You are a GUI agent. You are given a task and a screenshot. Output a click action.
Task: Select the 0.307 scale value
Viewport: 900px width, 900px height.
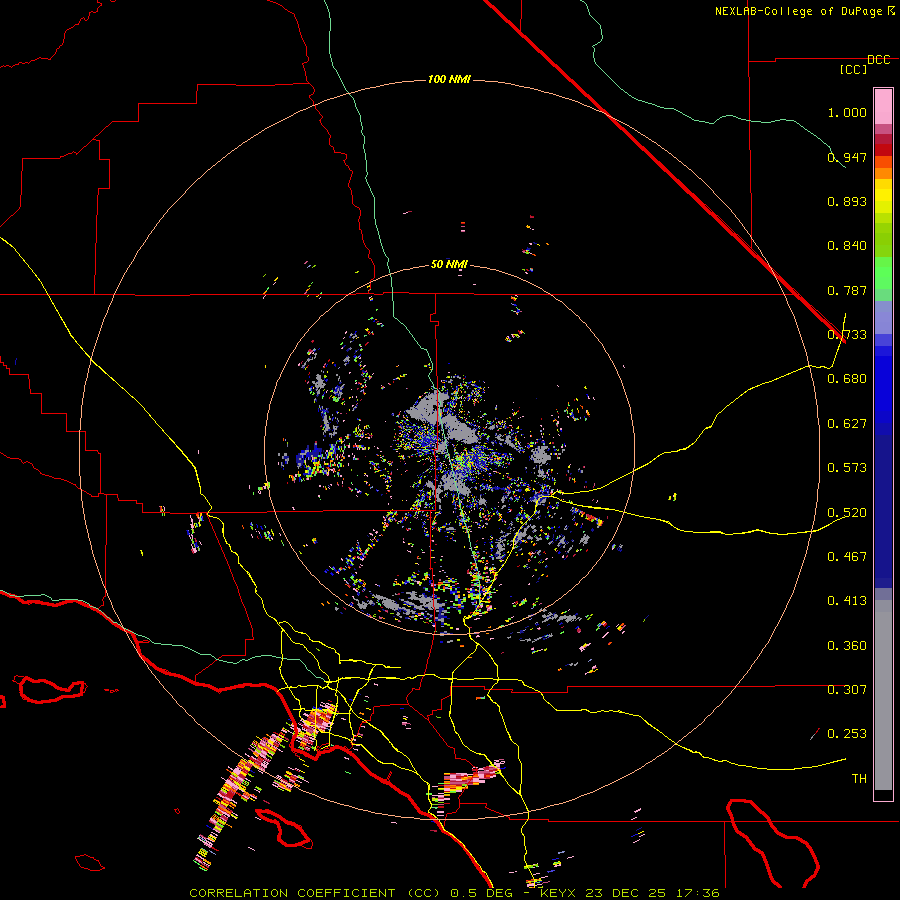847,690
